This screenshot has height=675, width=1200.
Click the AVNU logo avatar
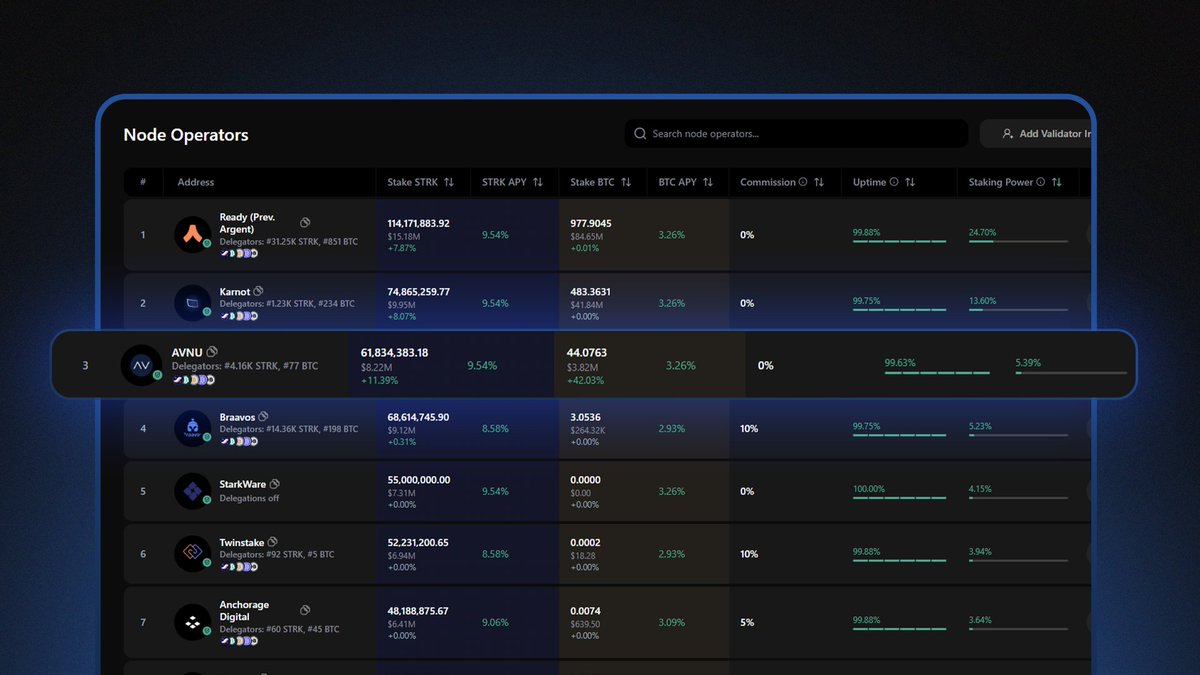(141, 365)
